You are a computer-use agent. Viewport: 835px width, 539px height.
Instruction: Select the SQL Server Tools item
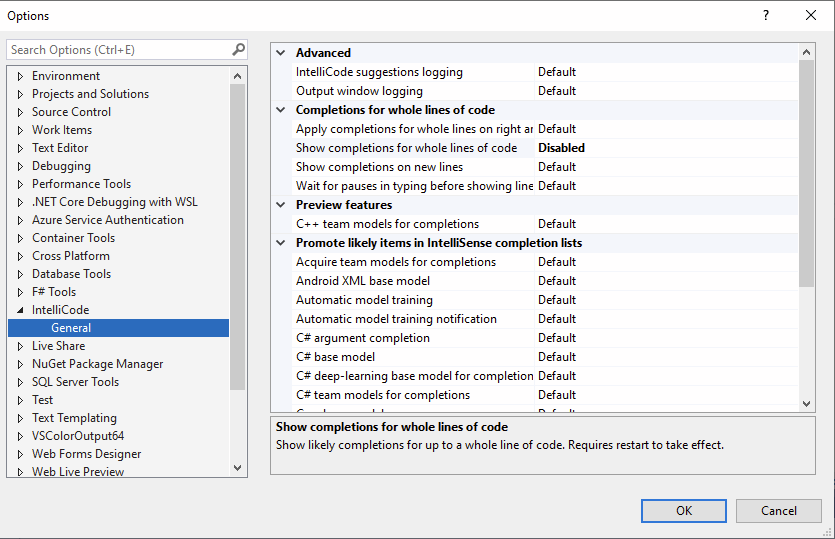coord(75,382)
